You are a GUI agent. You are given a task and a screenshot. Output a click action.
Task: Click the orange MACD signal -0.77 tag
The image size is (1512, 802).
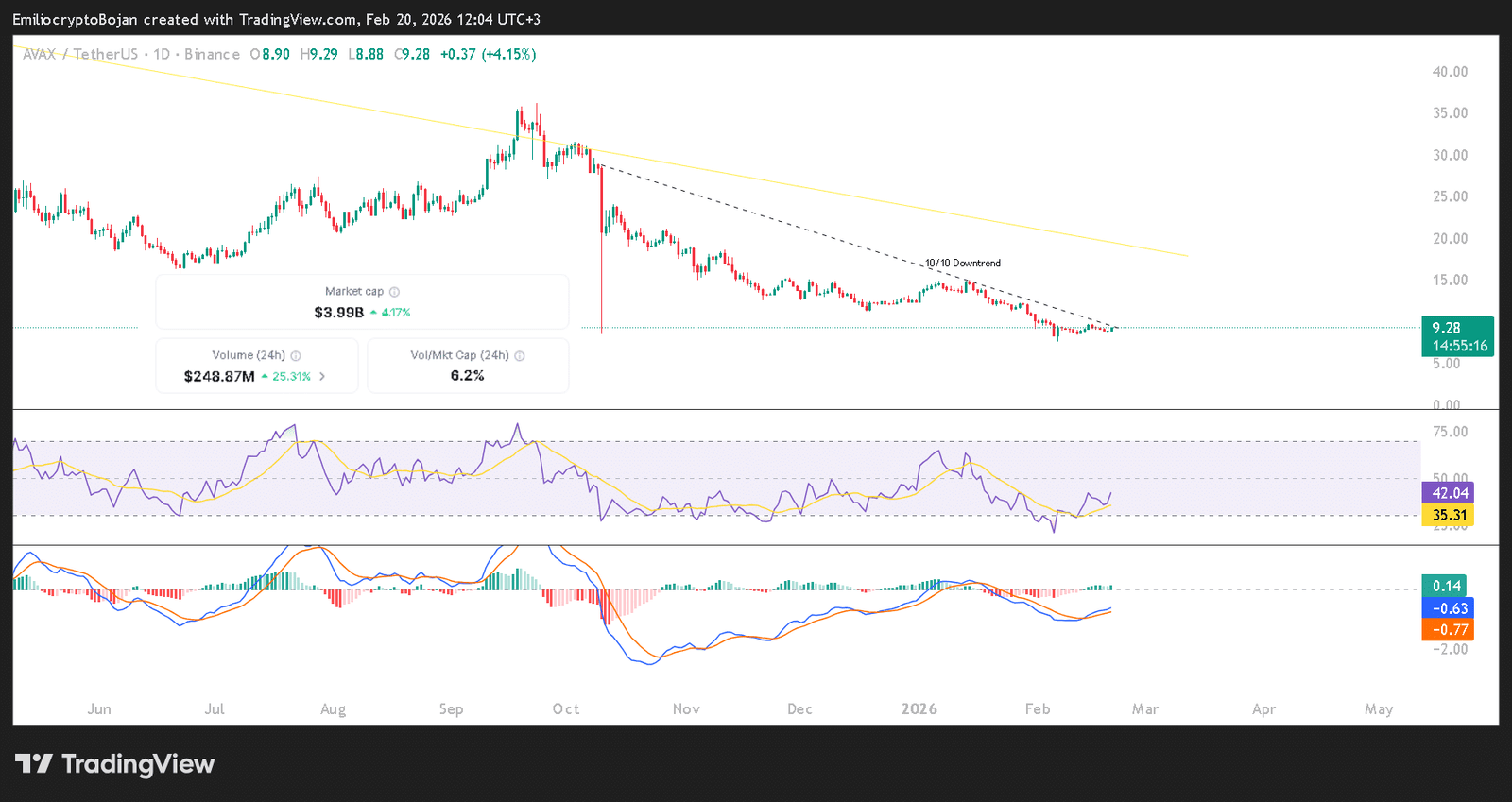click(1448, 630)
